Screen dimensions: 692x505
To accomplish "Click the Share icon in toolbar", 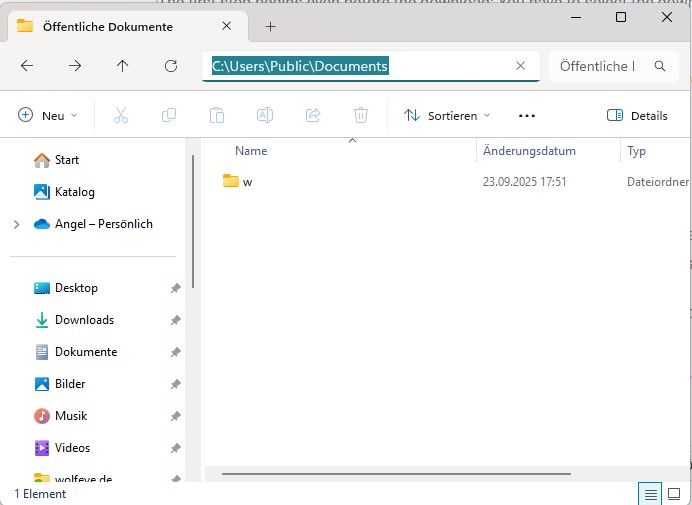I will 313,115.
